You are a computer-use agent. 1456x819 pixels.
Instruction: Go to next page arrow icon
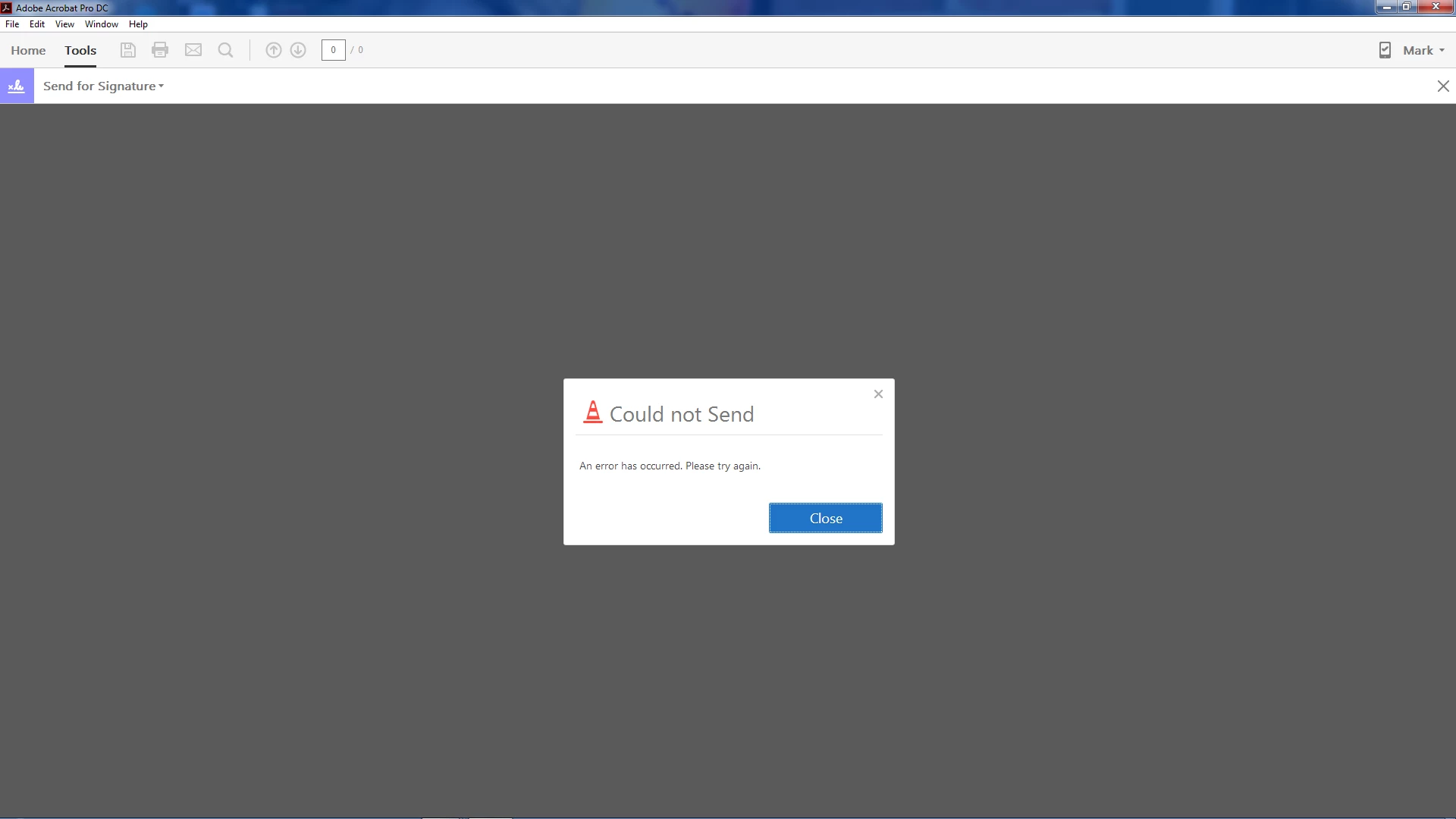(x=298, y=50)
